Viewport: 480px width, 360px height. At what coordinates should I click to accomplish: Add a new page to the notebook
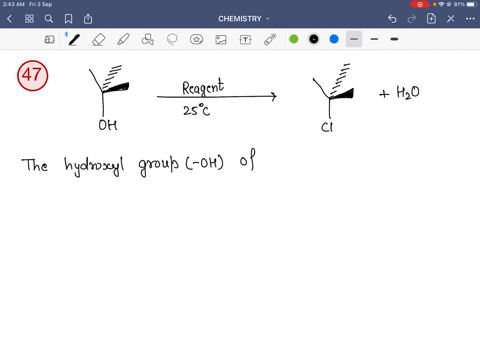click(431, 19)
